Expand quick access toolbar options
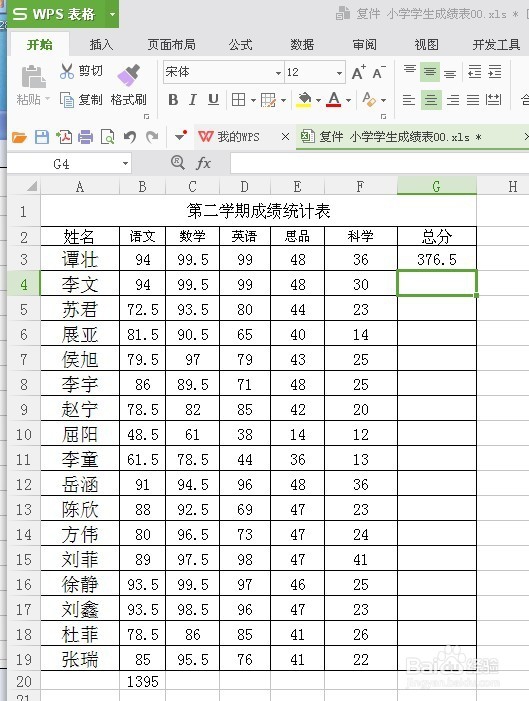The height and width of the screenshot is (701, 529). pyautogui.click(x=181, y=136)
